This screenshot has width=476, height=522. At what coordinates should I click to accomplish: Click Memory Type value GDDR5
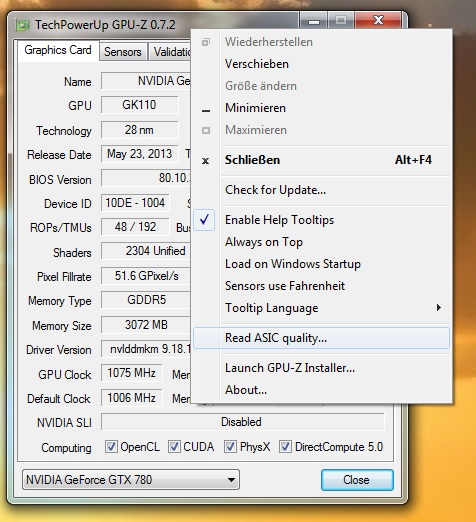(146, 300)
